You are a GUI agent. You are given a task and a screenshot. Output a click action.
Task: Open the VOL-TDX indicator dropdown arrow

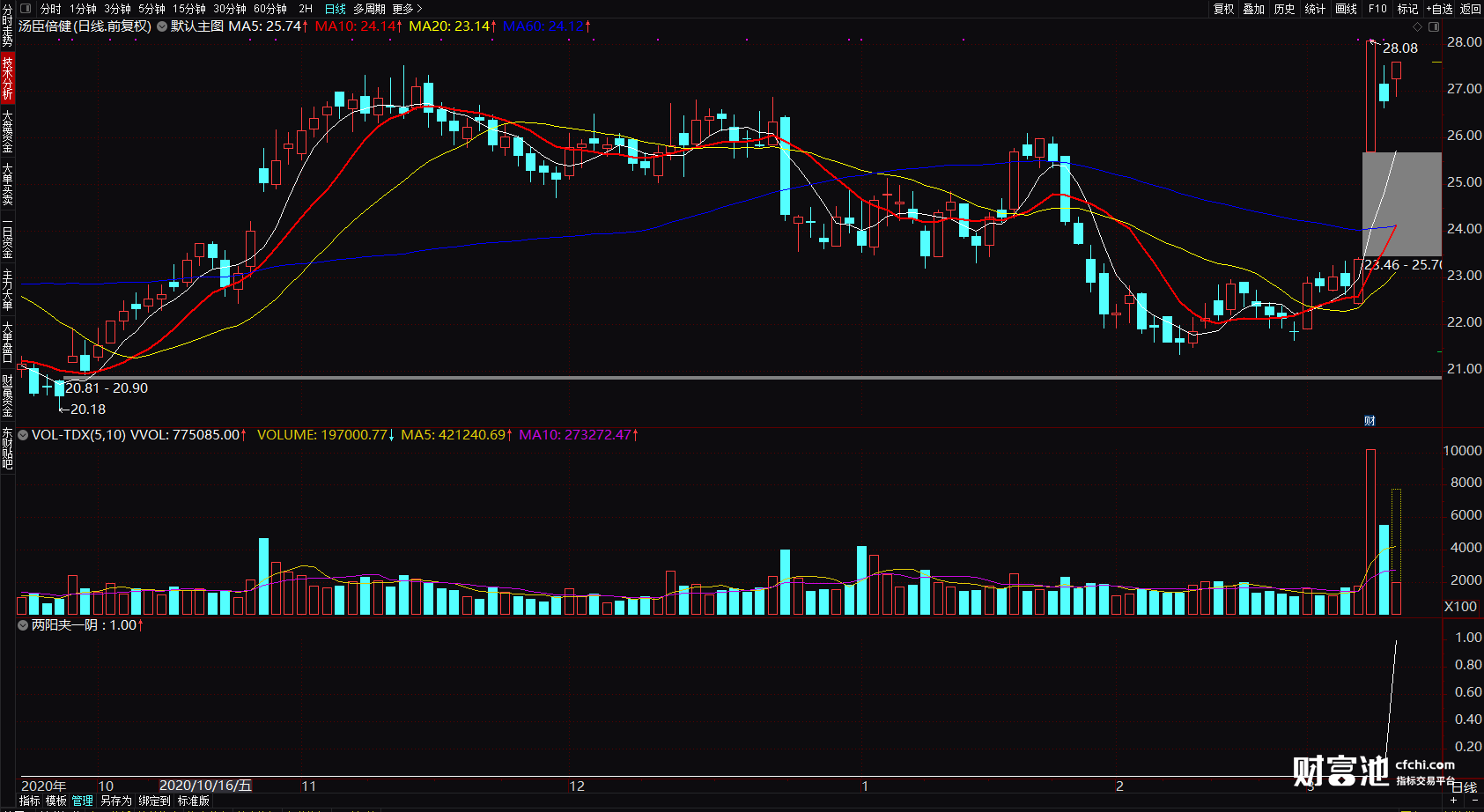[23, 435]
